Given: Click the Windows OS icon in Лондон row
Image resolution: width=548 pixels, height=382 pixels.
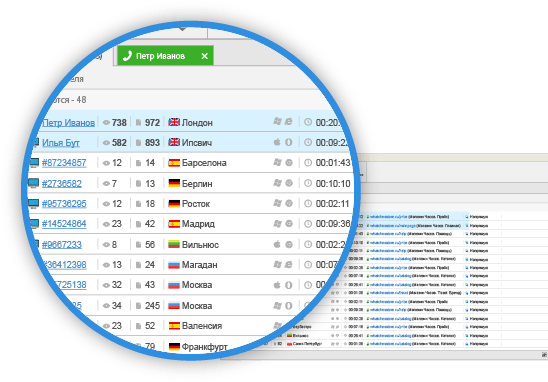Looking at the screenshot, I should click(277, 121).
